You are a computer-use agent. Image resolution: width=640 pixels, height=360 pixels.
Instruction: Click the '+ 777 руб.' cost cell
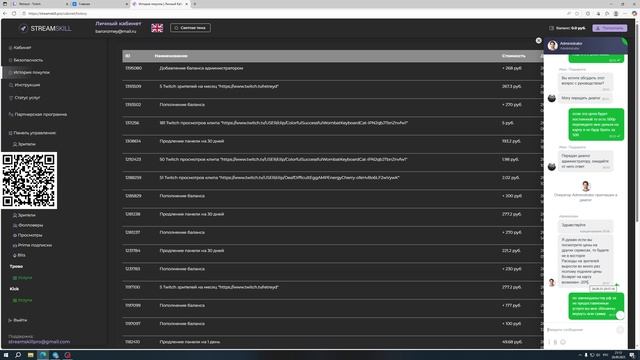coord(512,305)
